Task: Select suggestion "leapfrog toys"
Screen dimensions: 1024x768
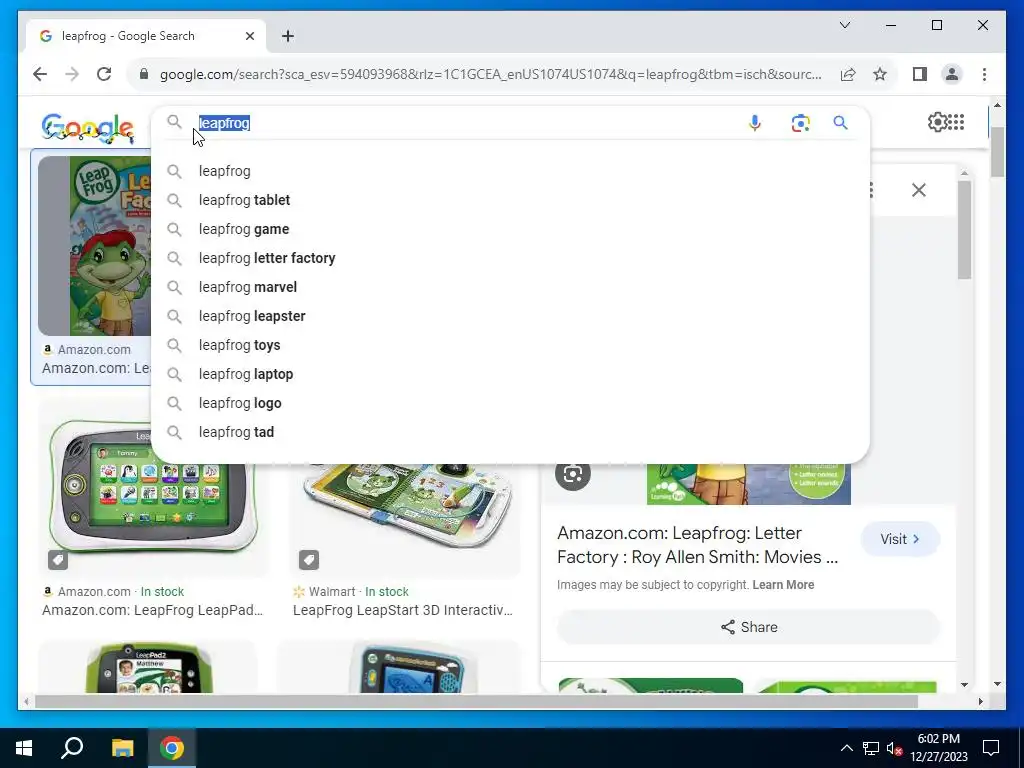Action: pyautogui.click(x=510, y=345)
